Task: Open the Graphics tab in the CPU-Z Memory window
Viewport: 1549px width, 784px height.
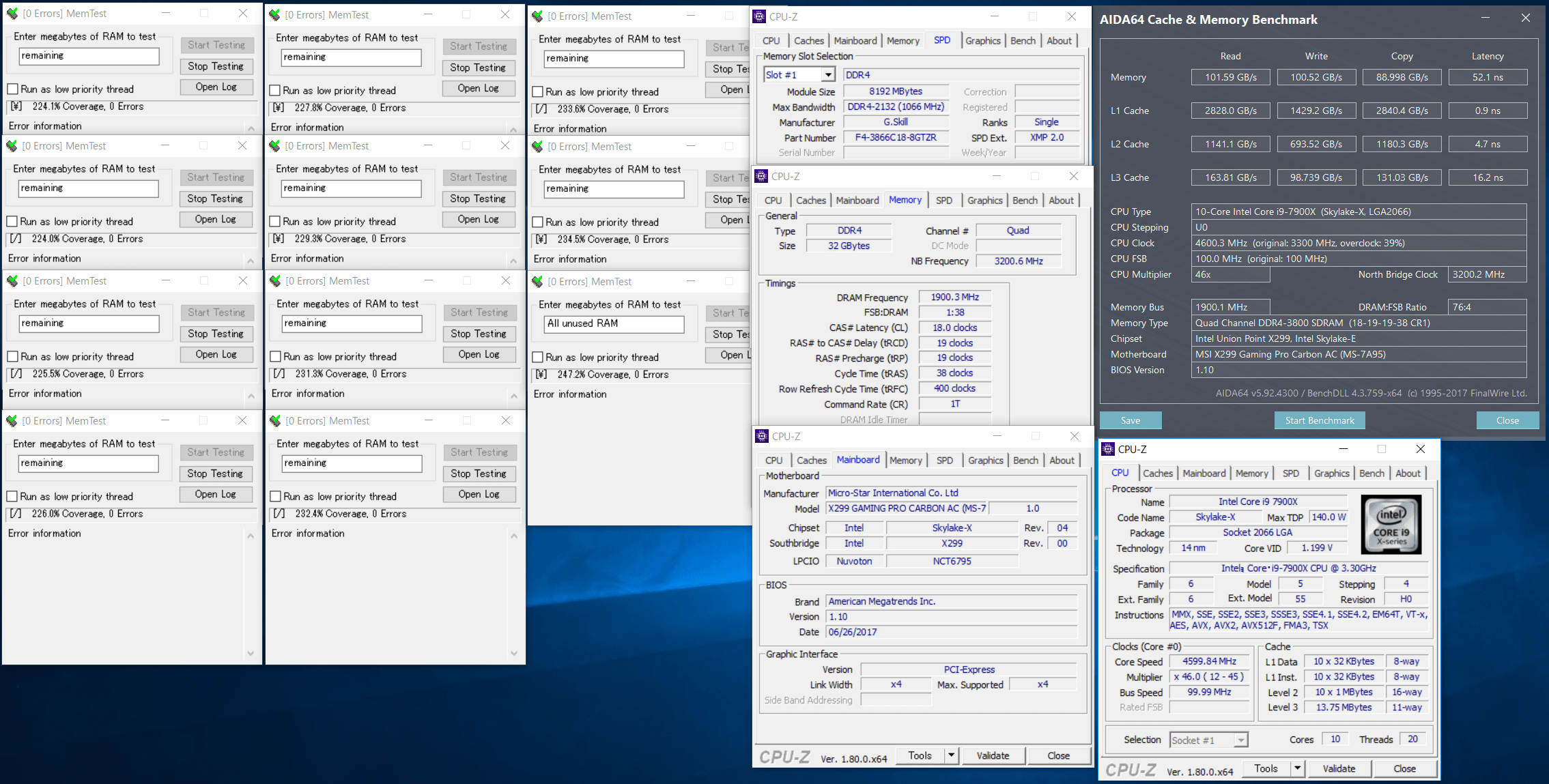Action: [985, 201]
